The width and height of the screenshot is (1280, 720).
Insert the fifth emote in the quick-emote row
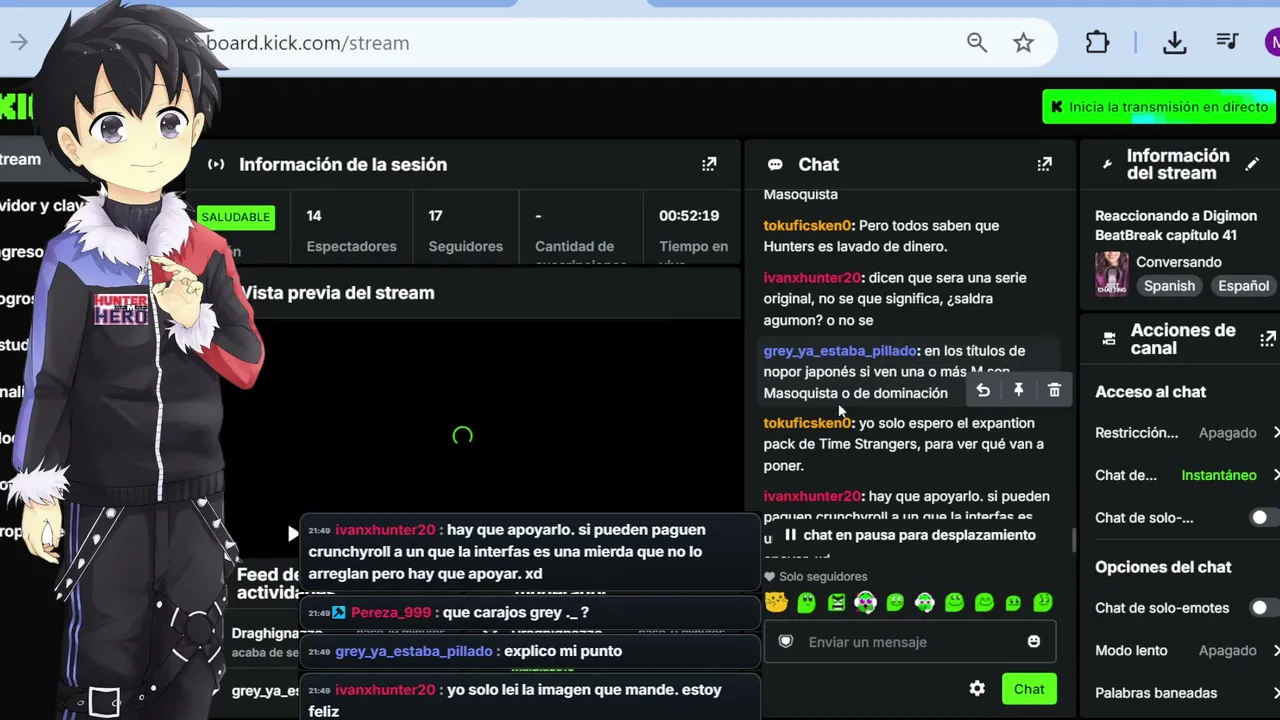895,602
